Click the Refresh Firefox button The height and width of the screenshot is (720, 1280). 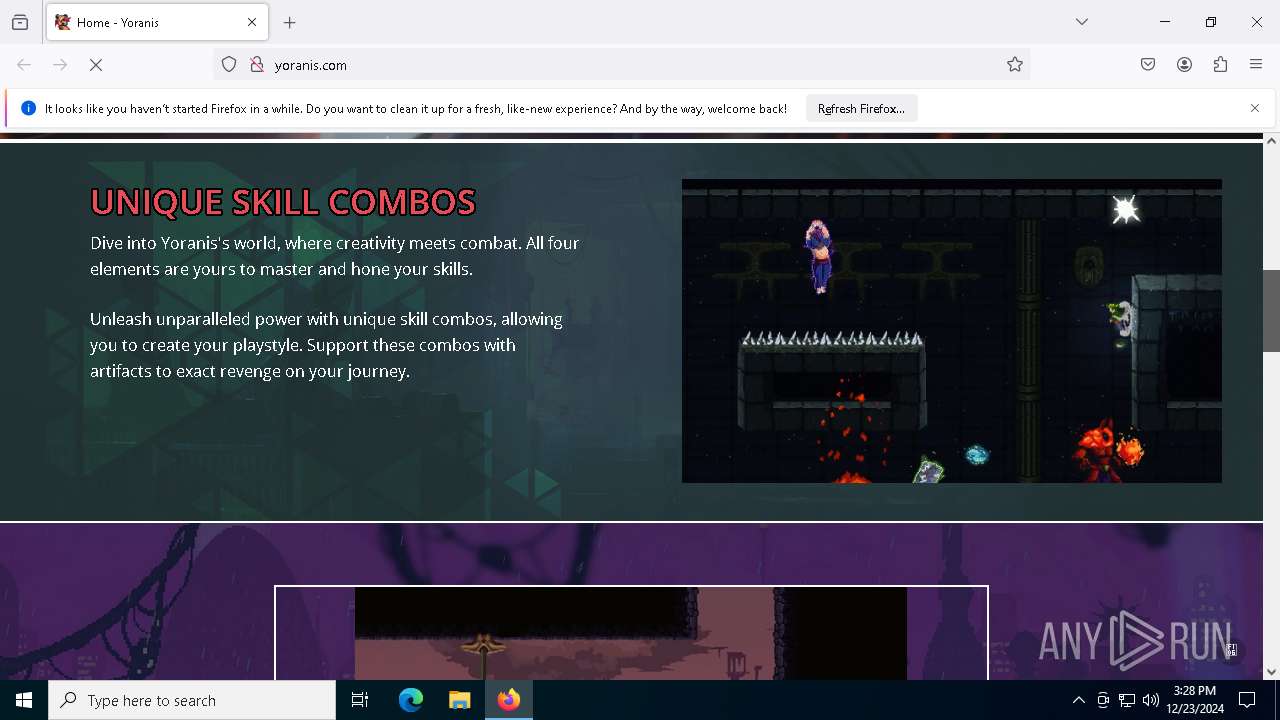click(861, 109)
